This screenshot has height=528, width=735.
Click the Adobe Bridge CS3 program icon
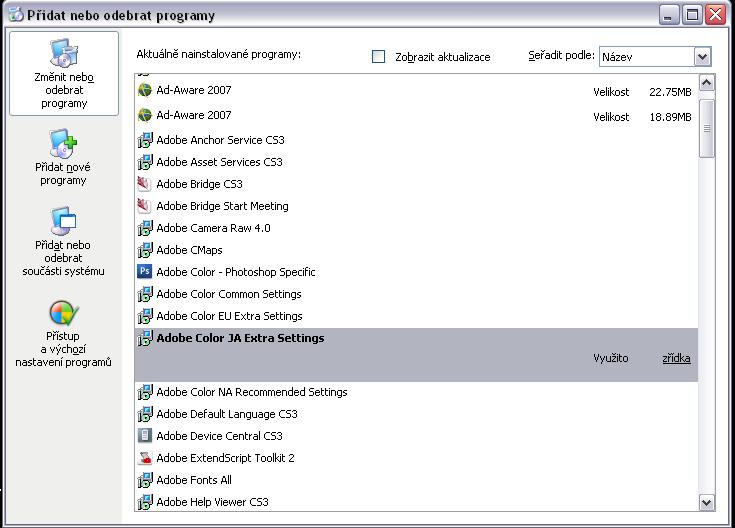144,184
